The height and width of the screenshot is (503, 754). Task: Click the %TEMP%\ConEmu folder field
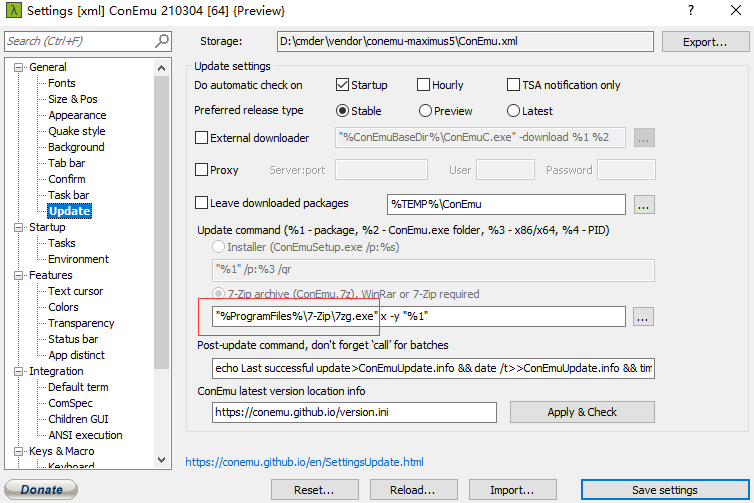(x=506, y=204)
